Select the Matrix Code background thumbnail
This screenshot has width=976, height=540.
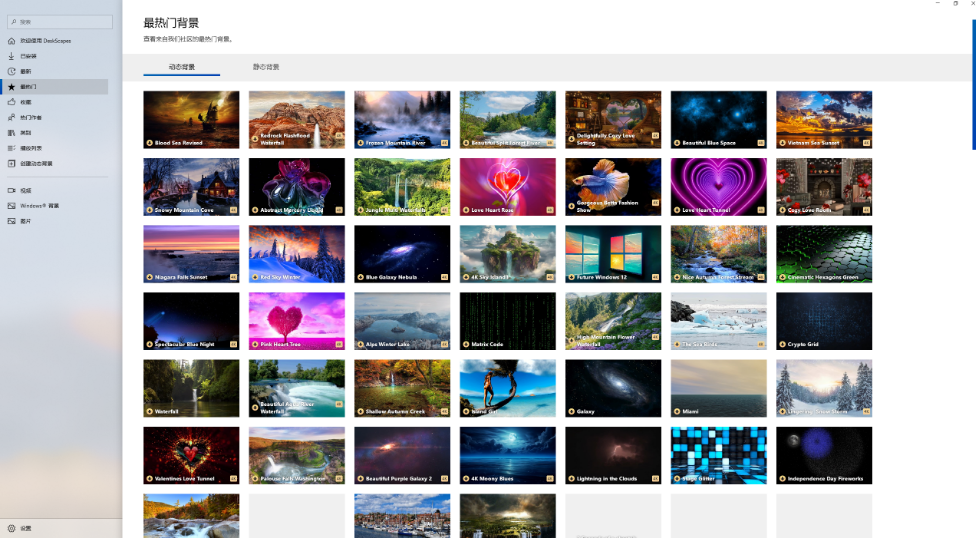[x=507, y=320]
